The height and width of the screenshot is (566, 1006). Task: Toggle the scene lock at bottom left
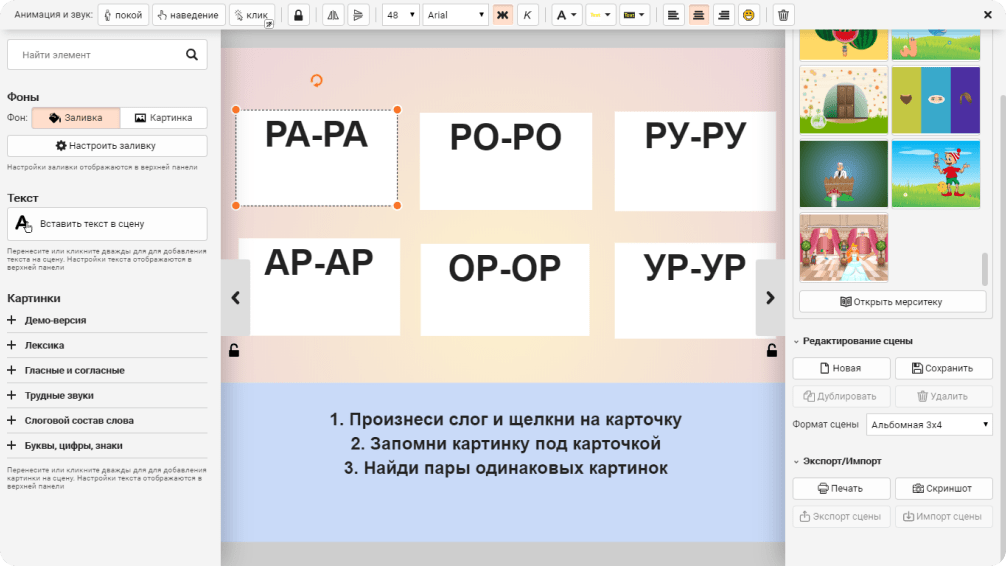[x=234, y=350]
